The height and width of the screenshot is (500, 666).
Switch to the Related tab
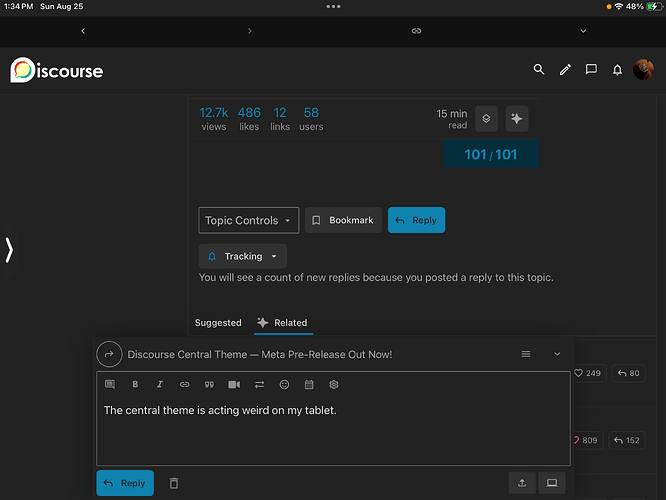point(283,323)
